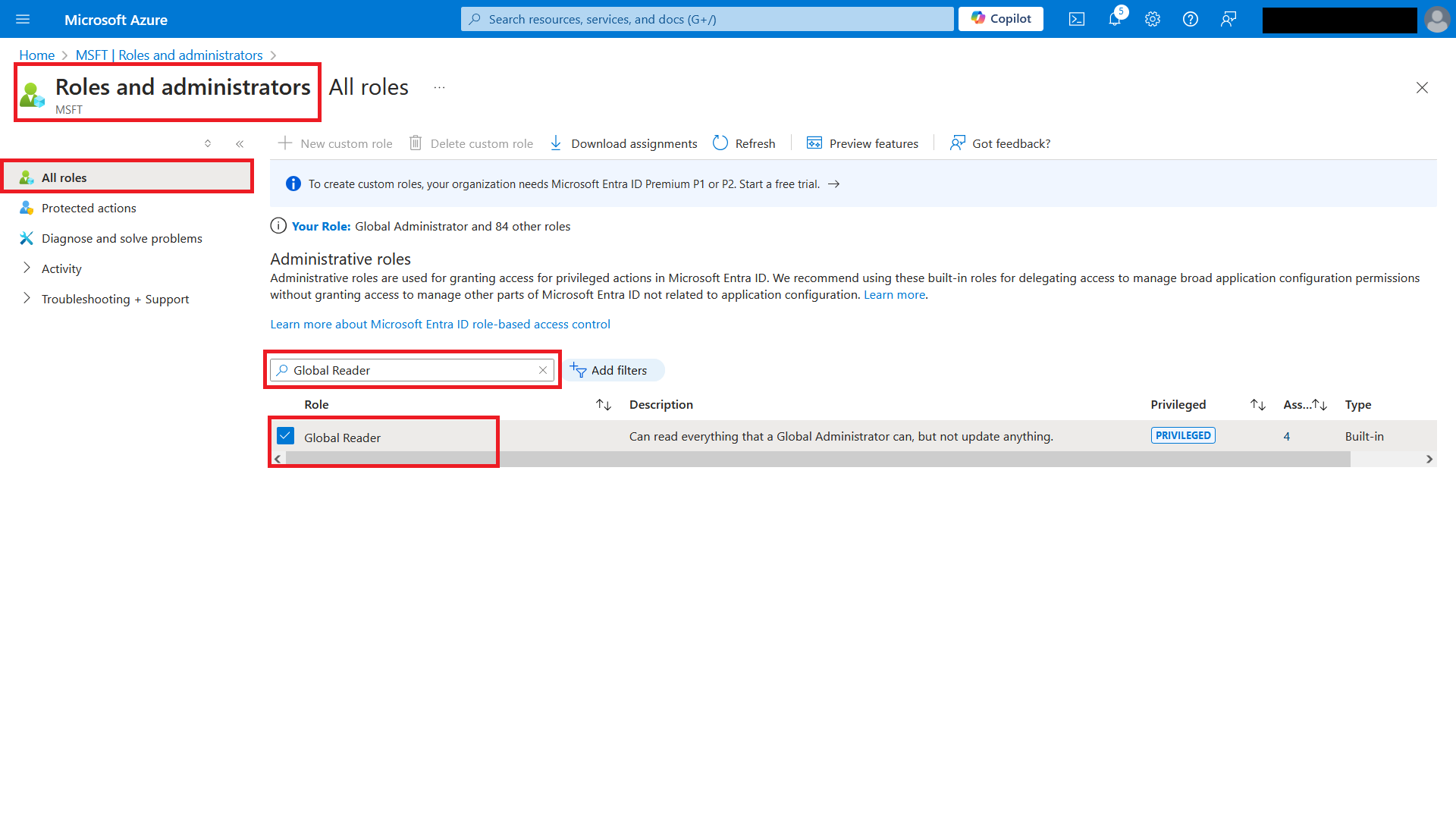Uncheck the Global Reader checkbox

pyautogui.click(x=285, y=436)
